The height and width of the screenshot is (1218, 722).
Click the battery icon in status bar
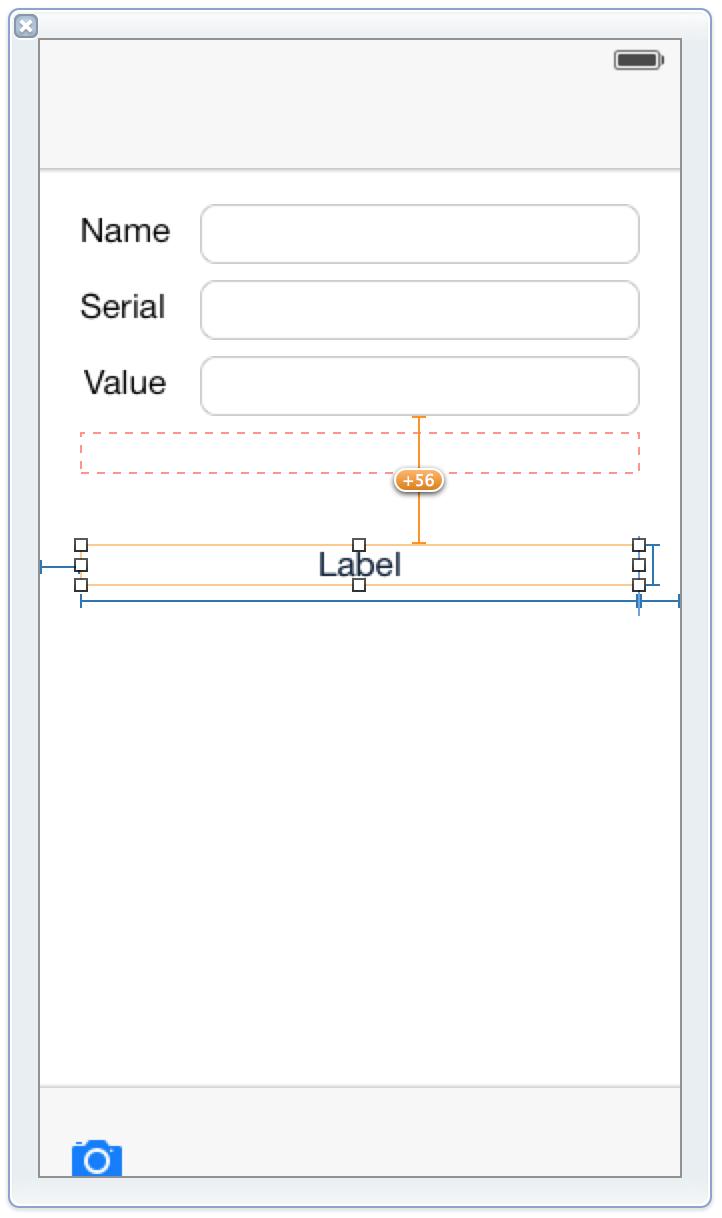pyautogui.click(x=639, y=61)
